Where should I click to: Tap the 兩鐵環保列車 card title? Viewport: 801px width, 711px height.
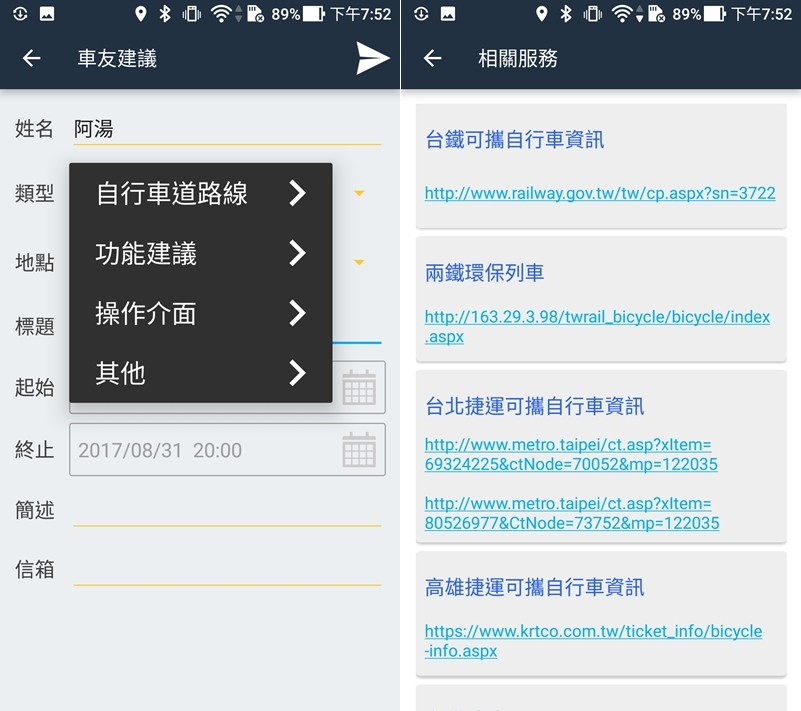pyautogui.click(x=484, y=273)
